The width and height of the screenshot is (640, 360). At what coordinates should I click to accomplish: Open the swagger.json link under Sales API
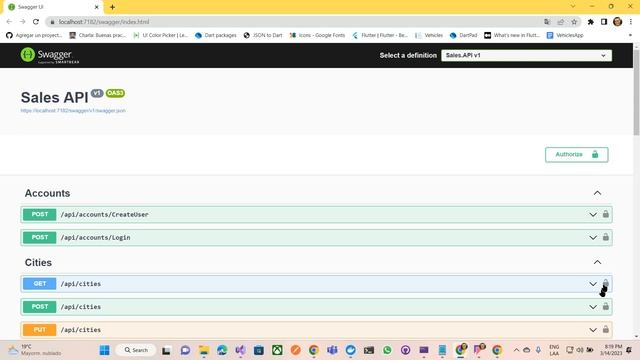(73, 111)
